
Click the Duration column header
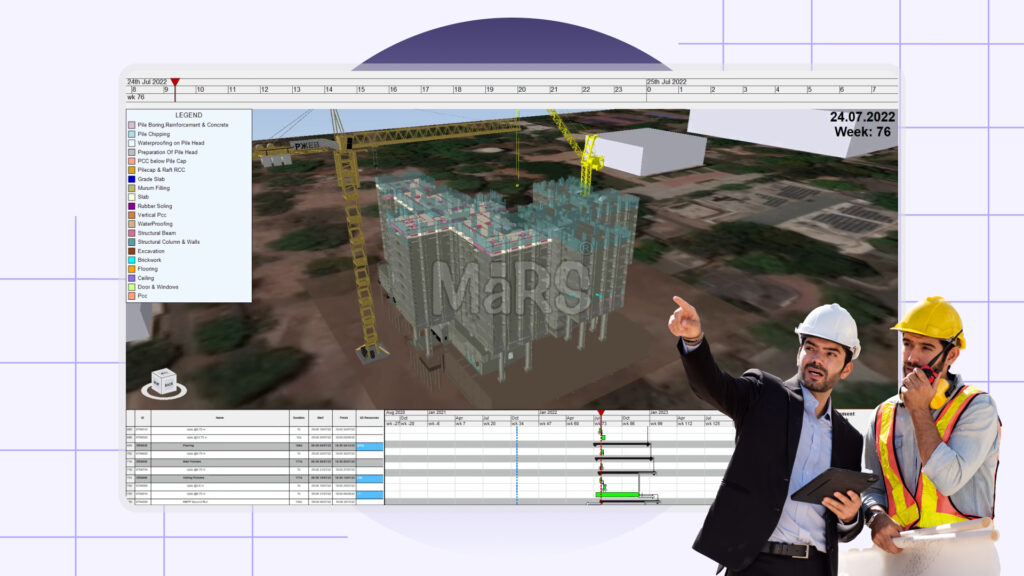(299, 418)
